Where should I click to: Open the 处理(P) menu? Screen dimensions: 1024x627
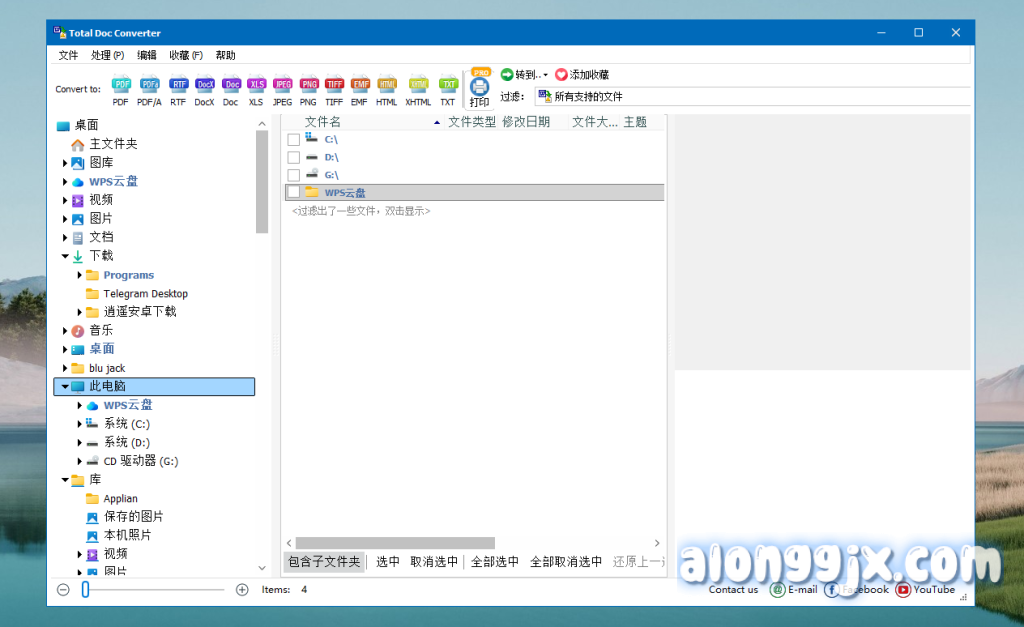tap(107, 55)
